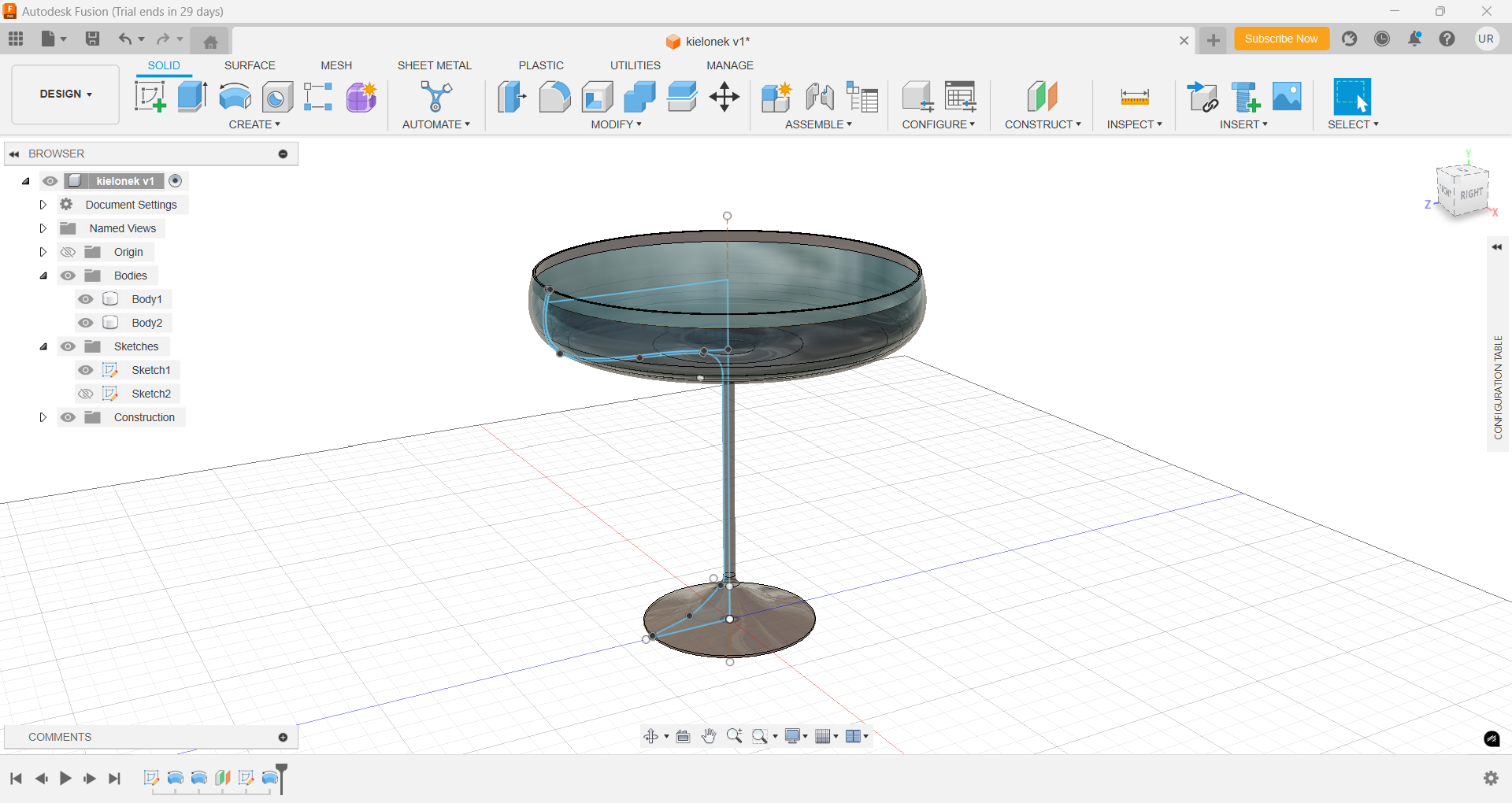Toggle visibility of the Bodies folder
The height and width of the screenshot is (803, 1512).
tap(69, 276)
